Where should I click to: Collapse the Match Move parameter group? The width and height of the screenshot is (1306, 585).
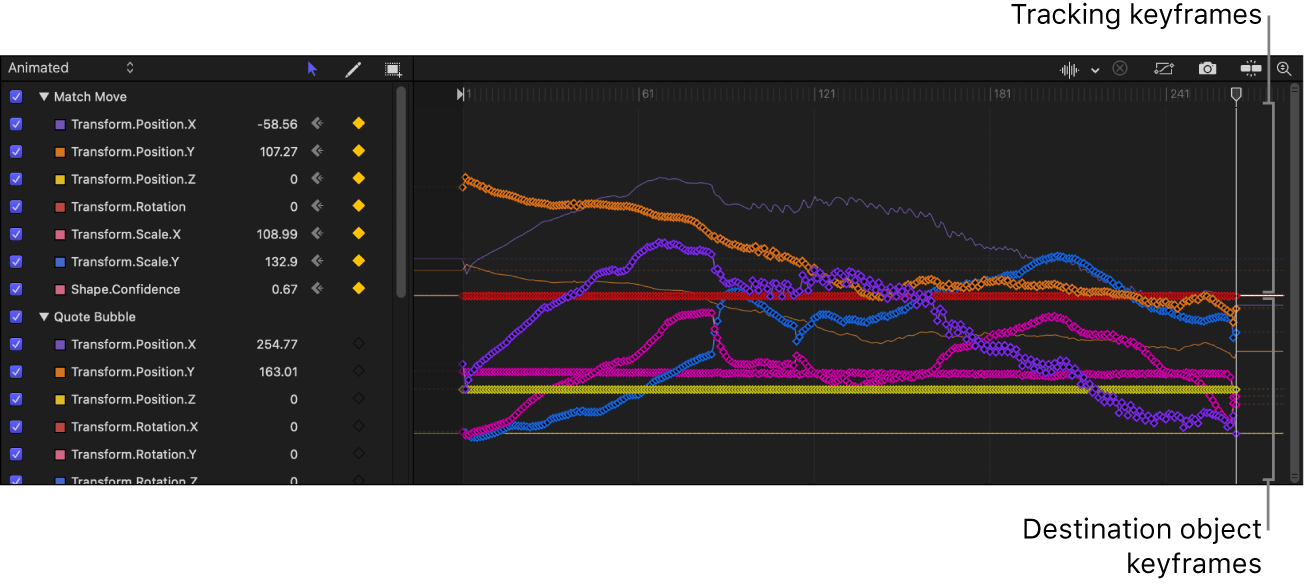[42, 96]
